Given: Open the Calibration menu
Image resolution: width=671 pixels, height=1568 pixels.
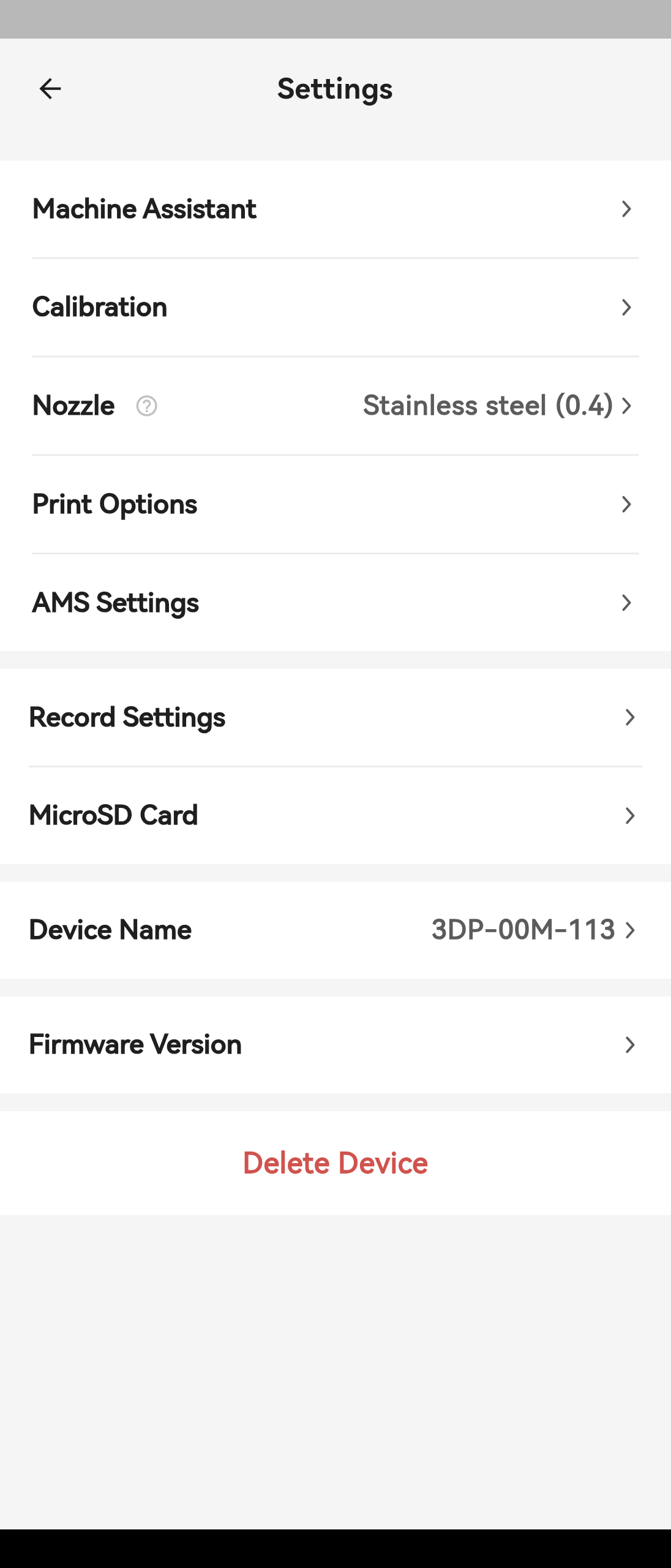Looking at the screenshot, I should pyautogui.click(x=100, y=307).
